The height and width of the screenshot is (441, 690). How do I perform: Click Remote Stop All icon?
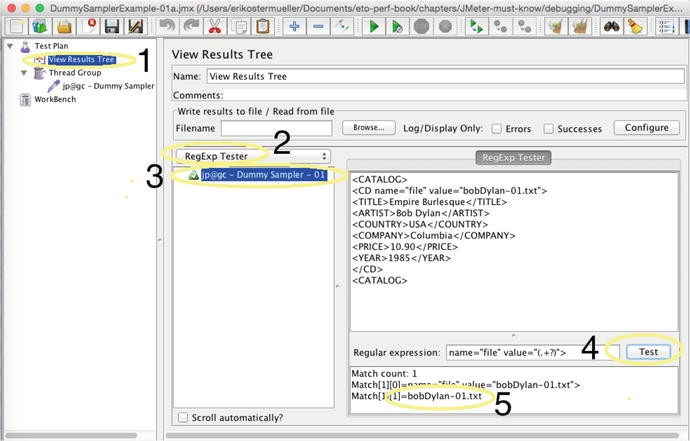[500, 26]
